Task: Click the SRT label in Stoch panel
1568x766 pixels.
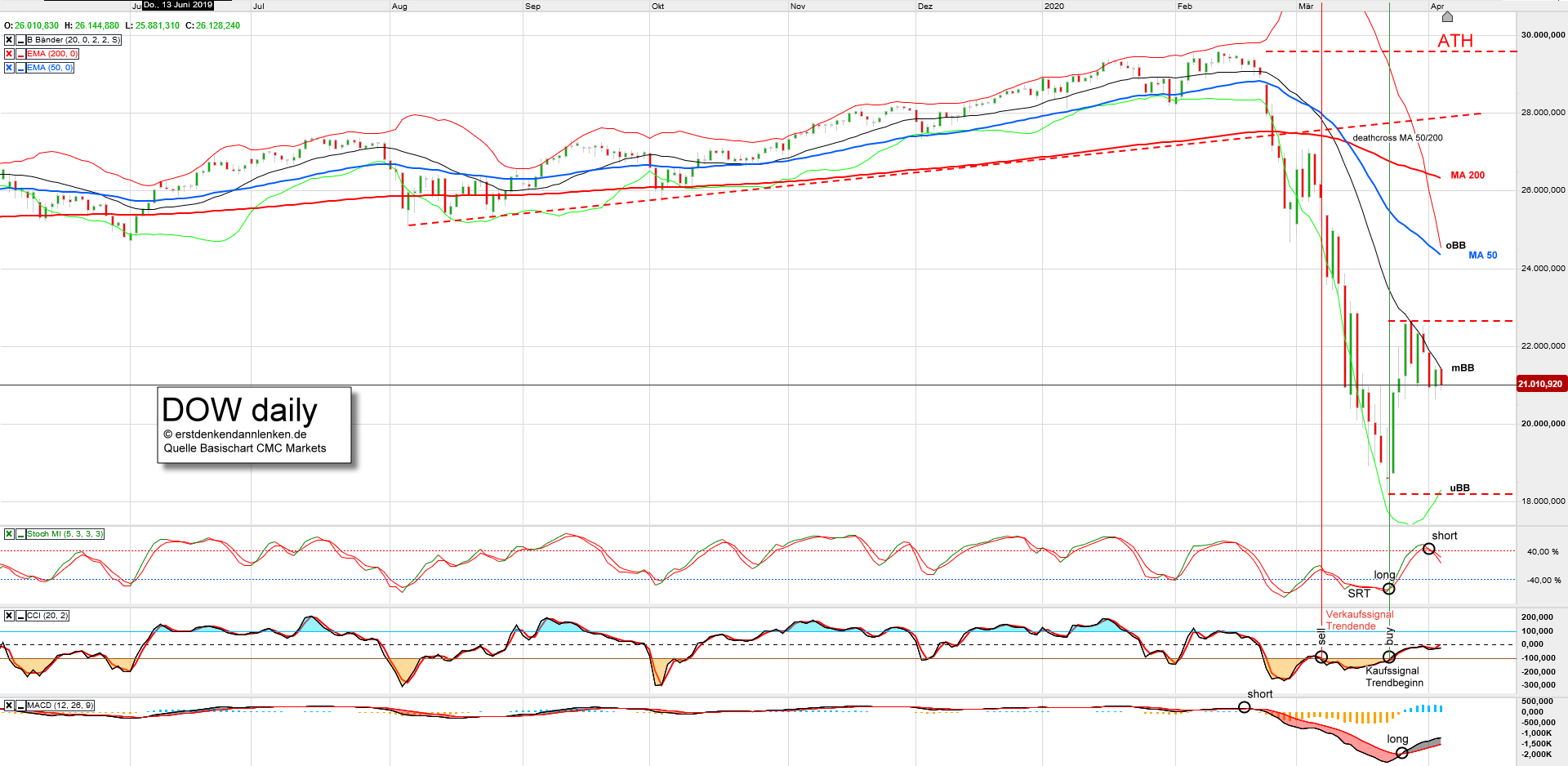Action: (1359, 594)
